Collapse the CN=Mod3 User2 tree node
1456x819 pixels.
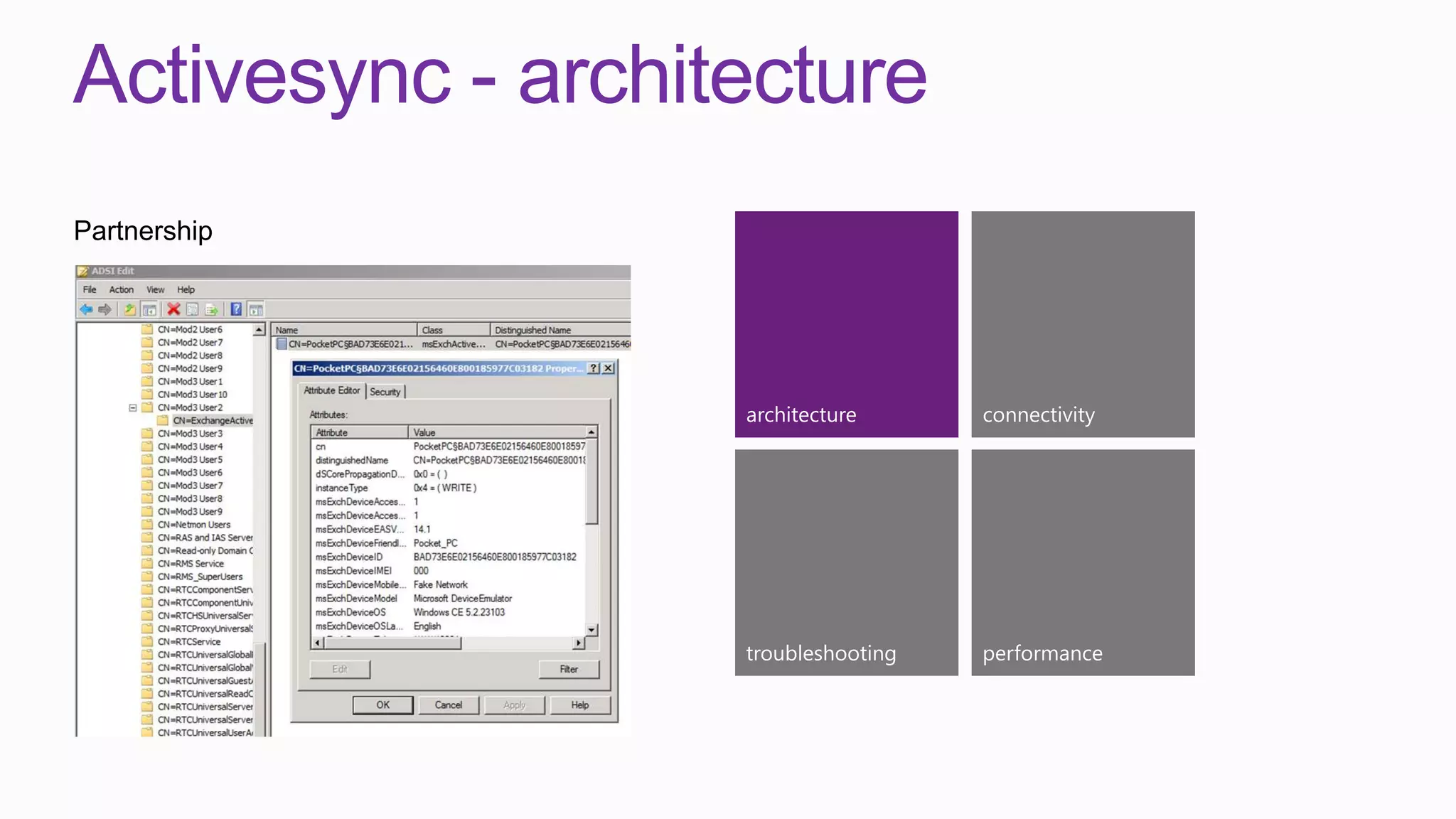(x=132, y=407)
